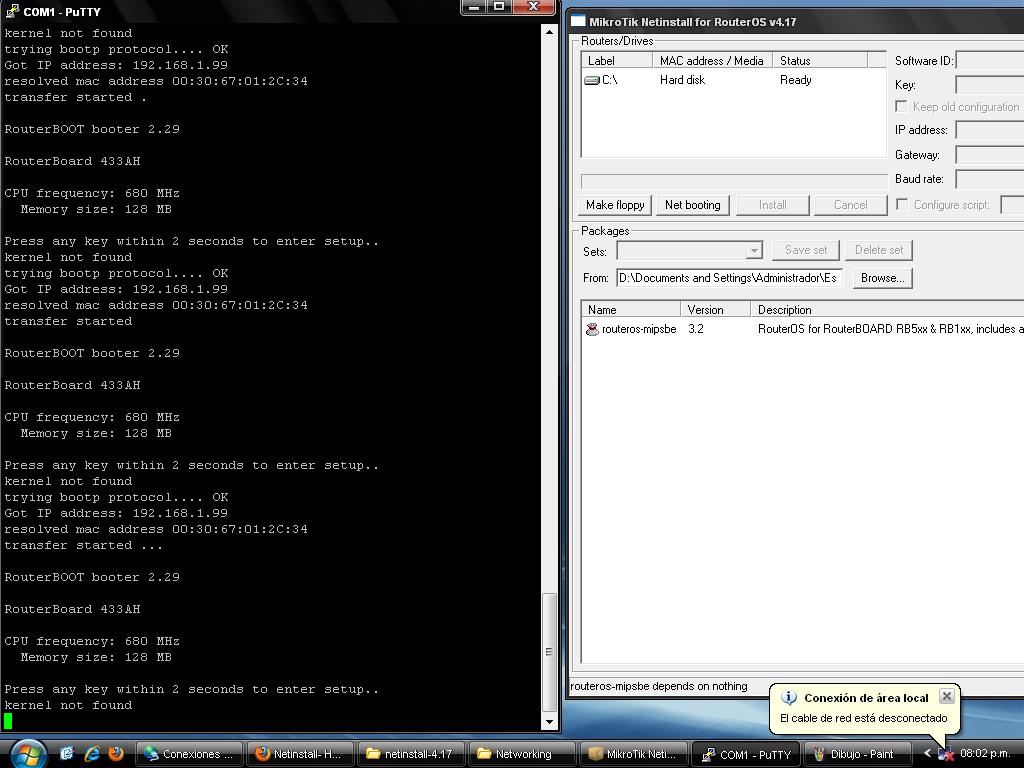Viewport: 1024px width, 768px height.
Task: Sort by MAC address / Media column
Action: point(712,61)
